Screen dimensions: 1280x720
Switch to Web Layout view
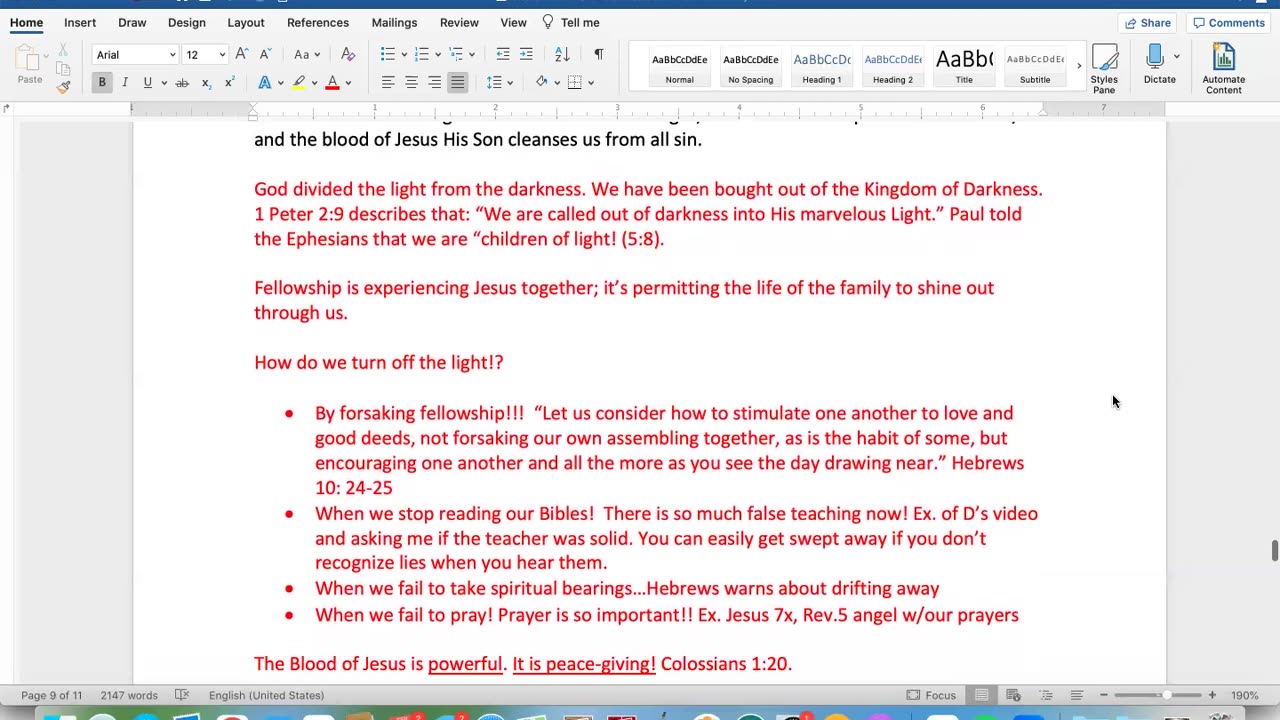[1013, 695]
